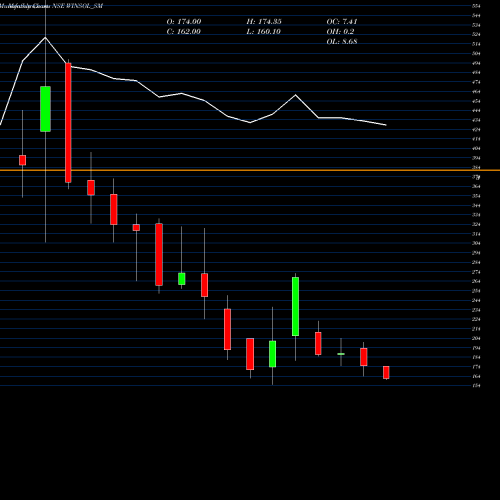This screenshot has width=500, height=500.
Task: Click the "OC: 7.41" readout
Action: pos(342,22)
